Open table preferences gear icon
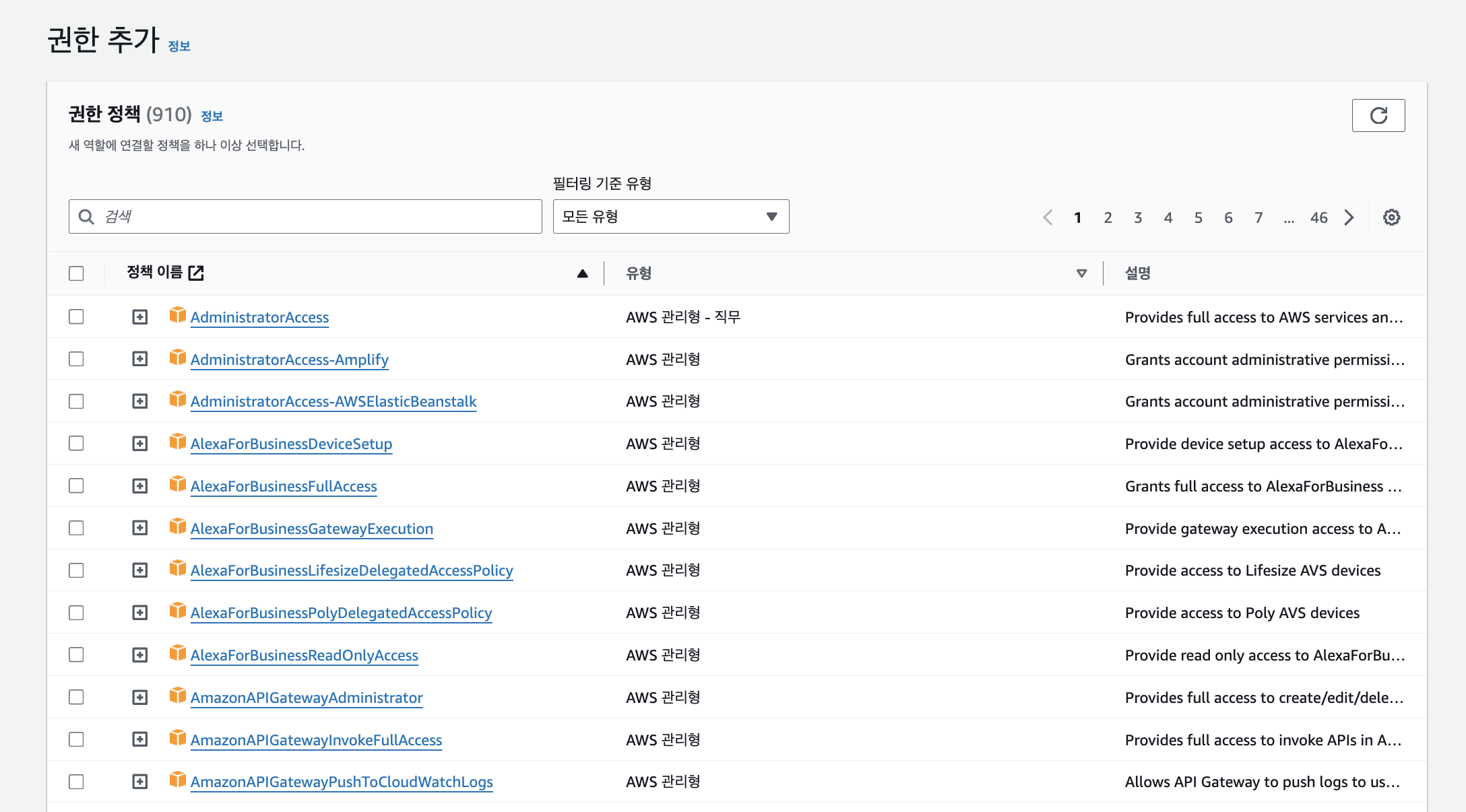The width and height of the screenshot is (1466, 812). (x=1391, y=217)
